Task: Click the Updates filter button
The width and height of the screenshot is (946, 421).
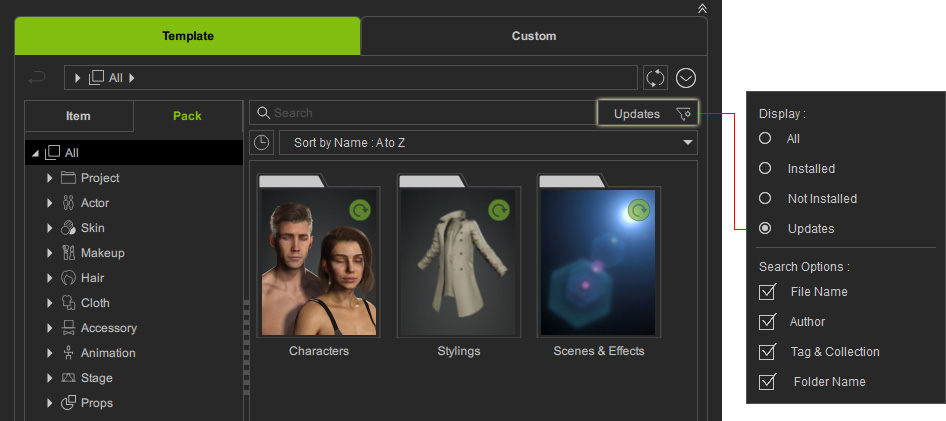Action: 637,114
